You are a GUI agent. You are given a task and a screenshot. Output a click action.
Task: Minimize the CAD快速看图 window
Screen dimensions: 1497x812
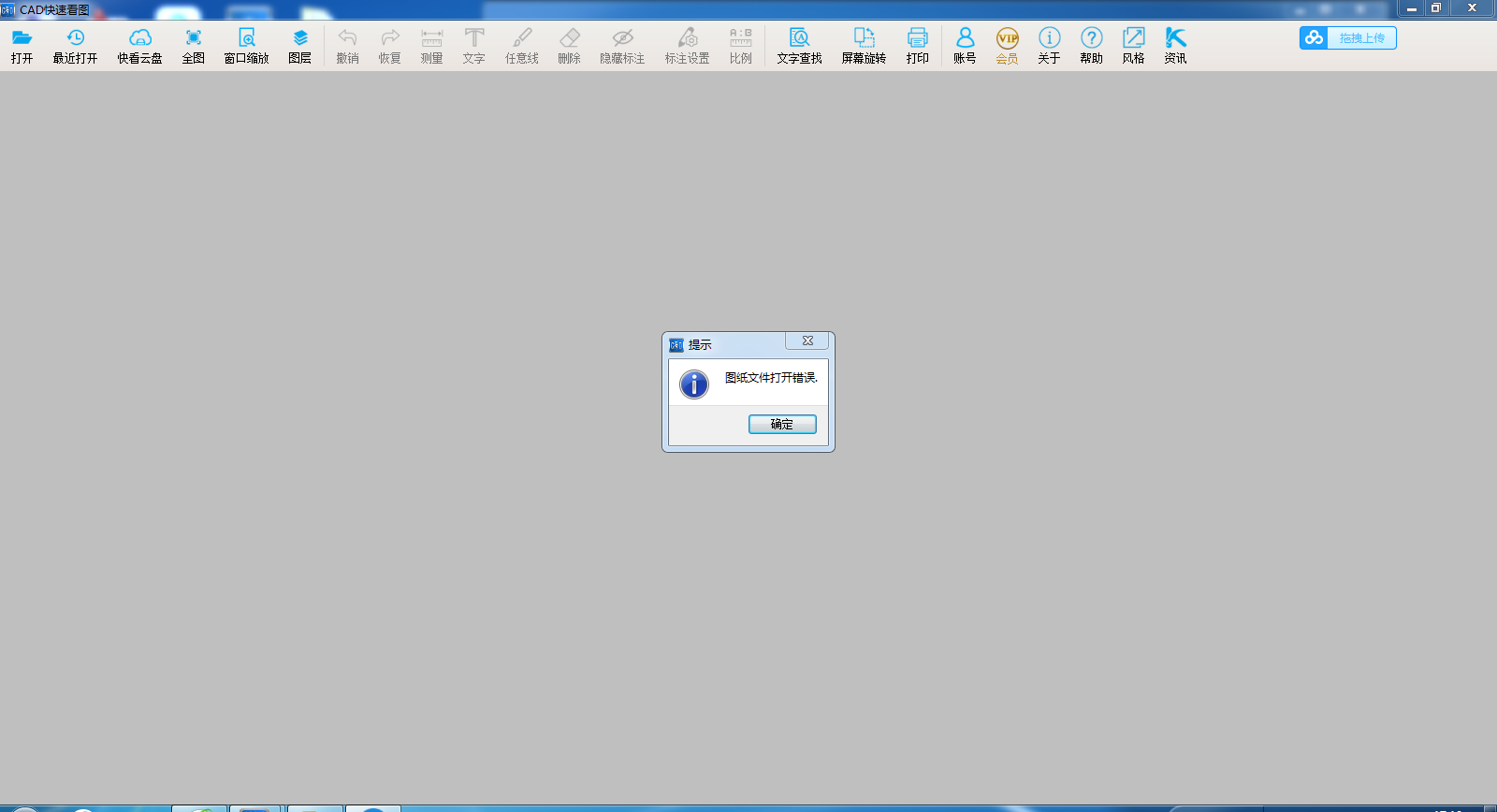pyautogui.click(x=1412, y=8)
